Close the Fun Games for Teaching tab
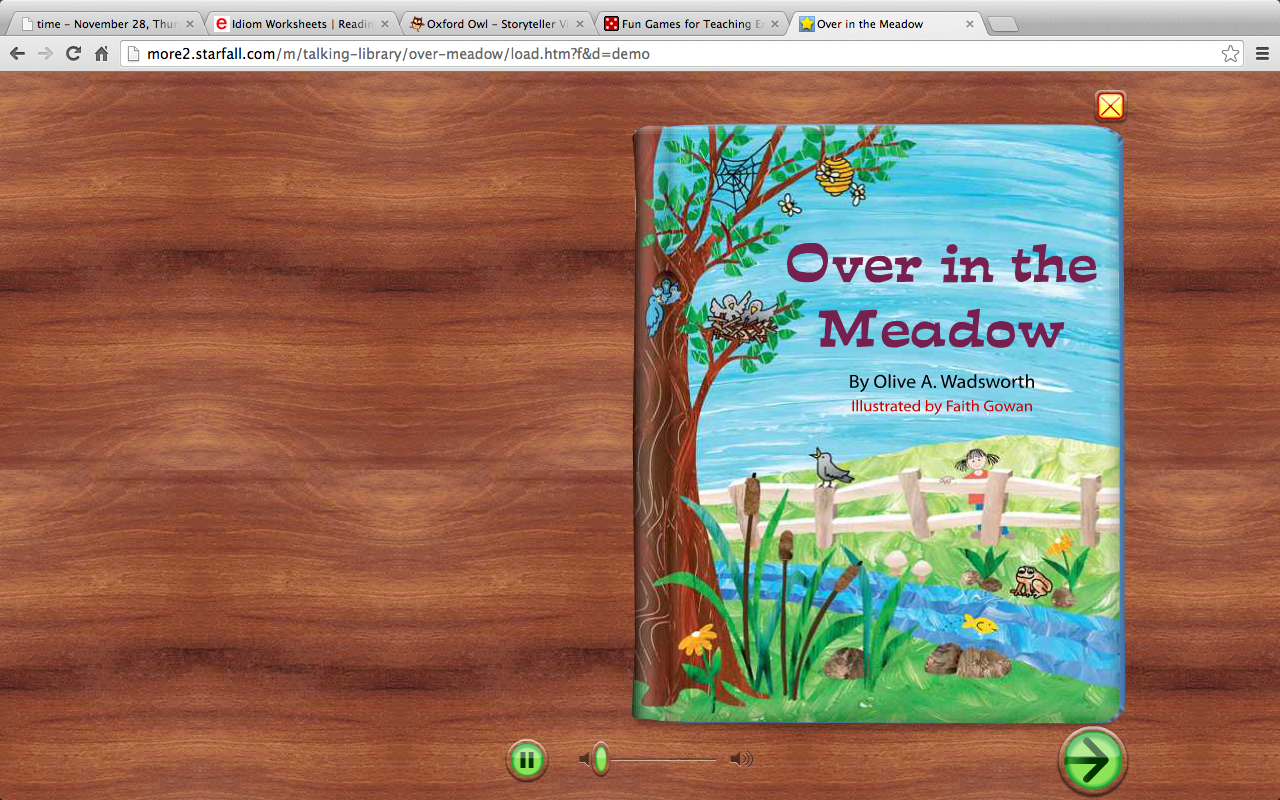 click(775, 24)
